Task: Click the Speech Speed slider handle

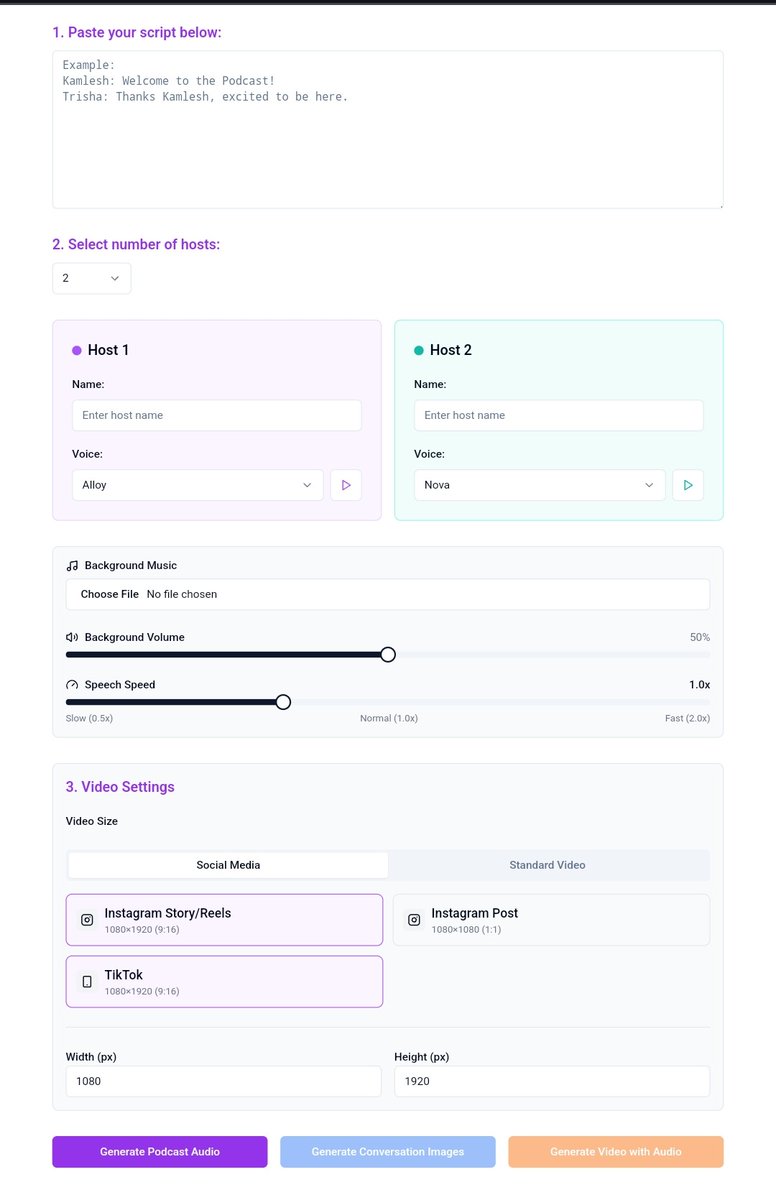Action: pos(283,702)
